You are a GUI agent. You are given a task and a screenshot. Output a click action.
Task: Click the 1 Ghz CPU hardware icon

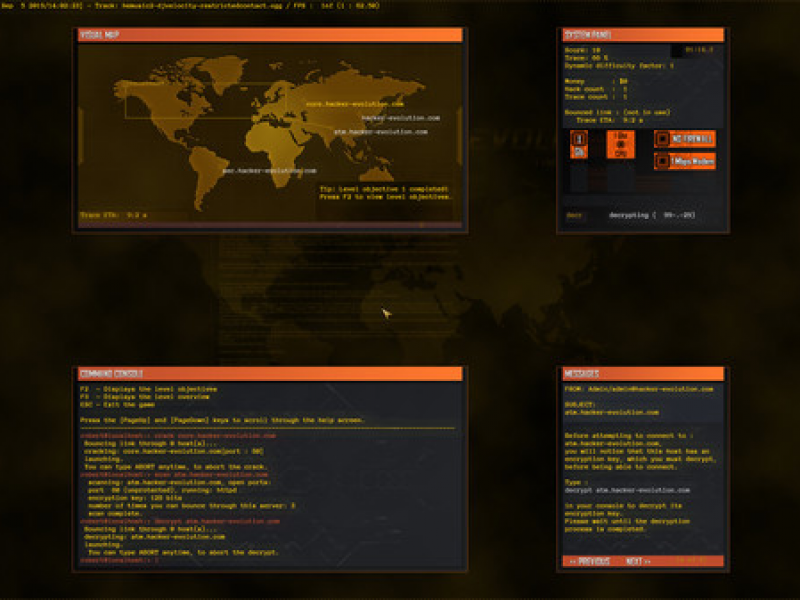click(x=620, y=144)
